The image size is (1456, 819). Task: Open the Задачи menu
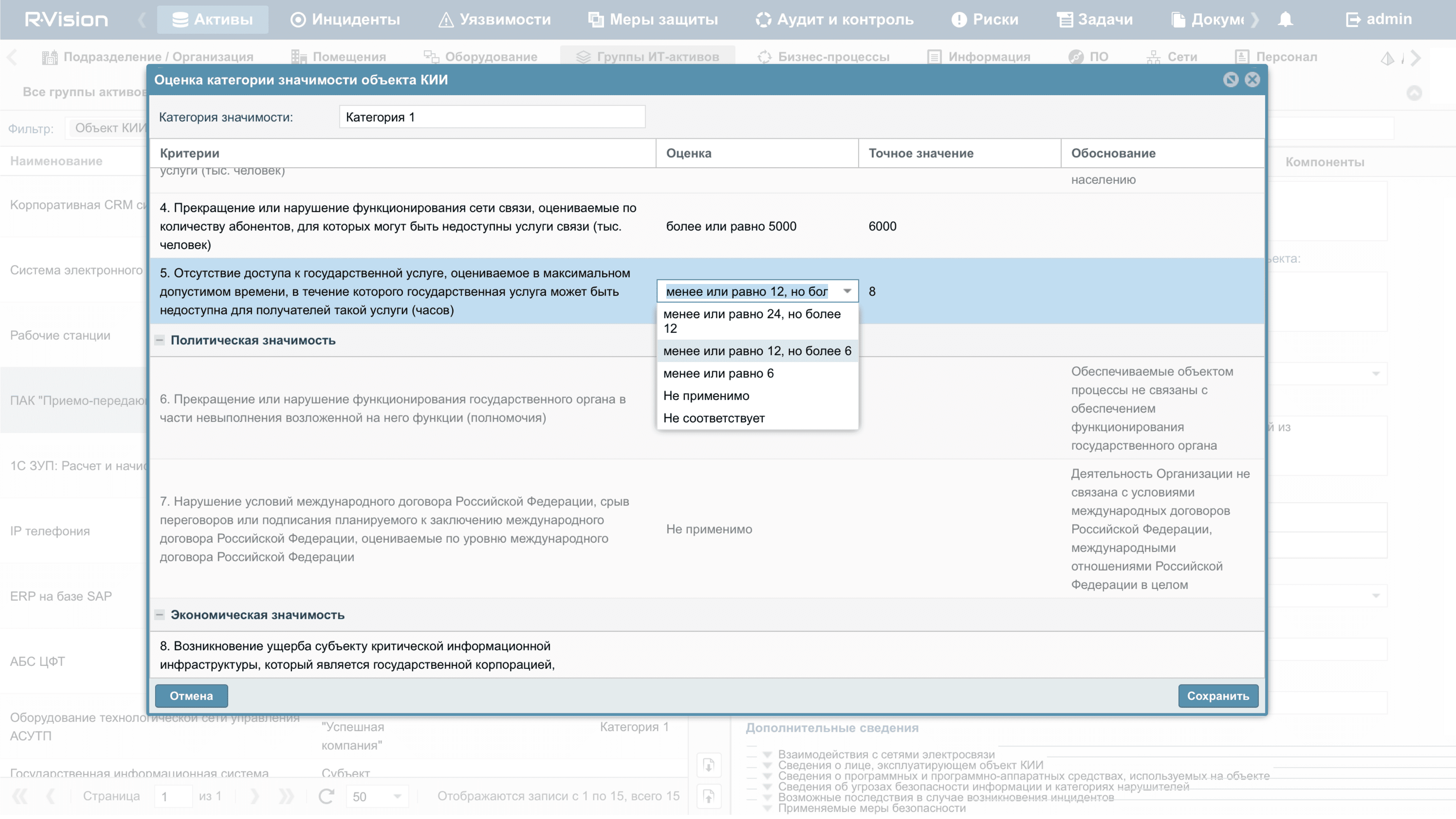tap(1095, 19)
